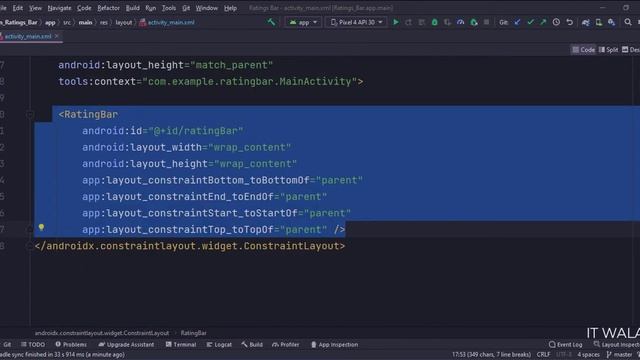
Task: Click the CRLF line separator in the status bar
Action: 543,355
